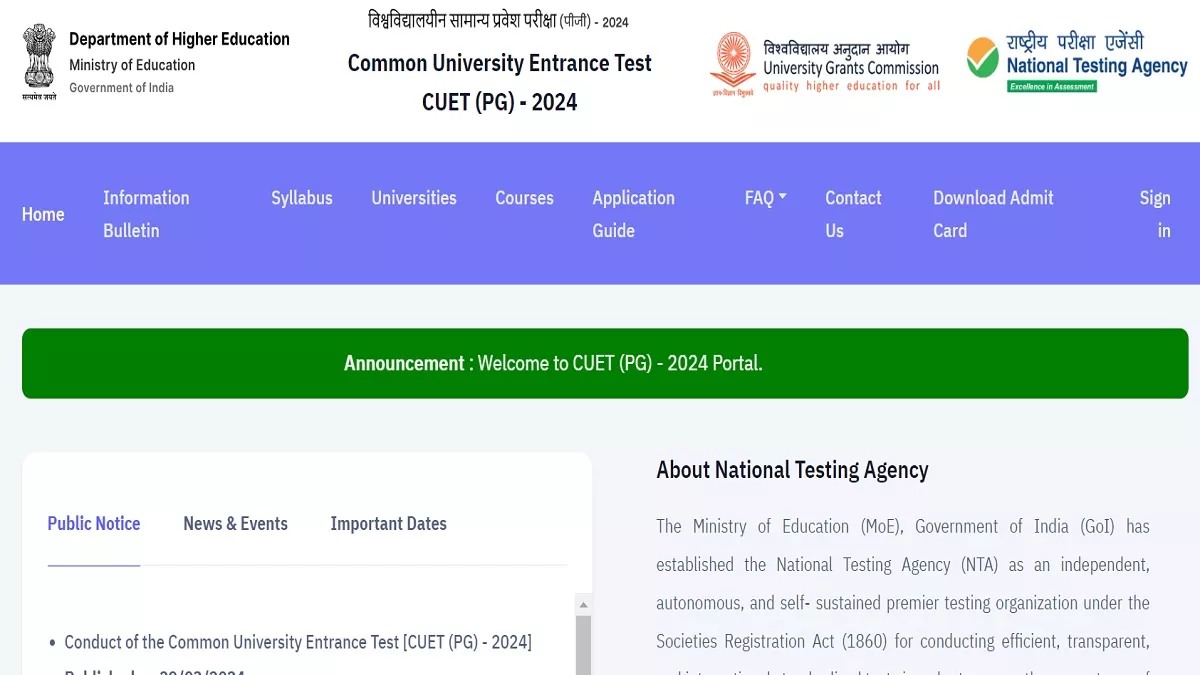The height and width of the screenshot is (675, 1200).
Task: Click the National Testing Agency logo
Action: (1077, 62)
